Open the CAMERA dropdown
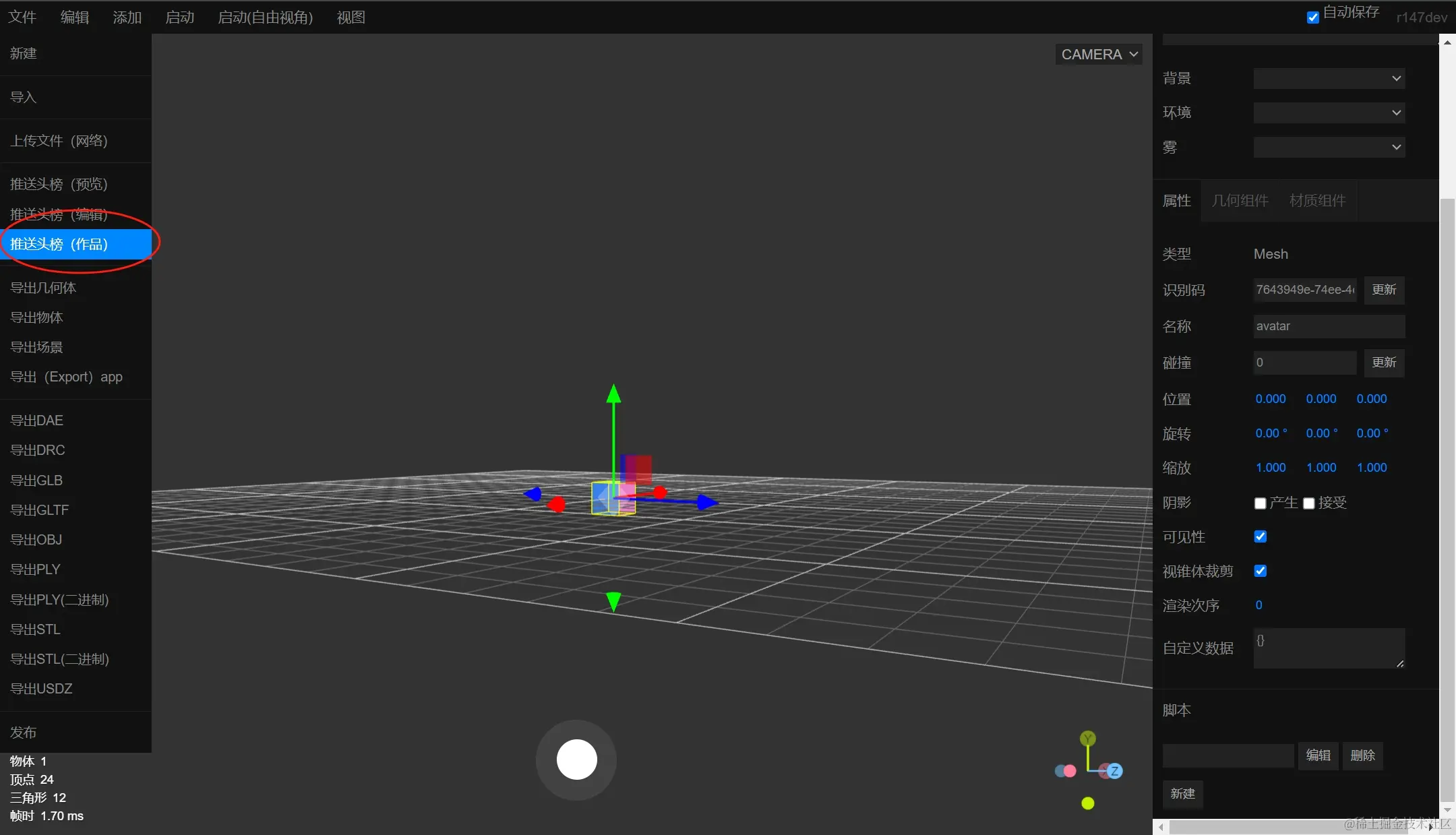The image size is (1456, 835). (1099, 55)
